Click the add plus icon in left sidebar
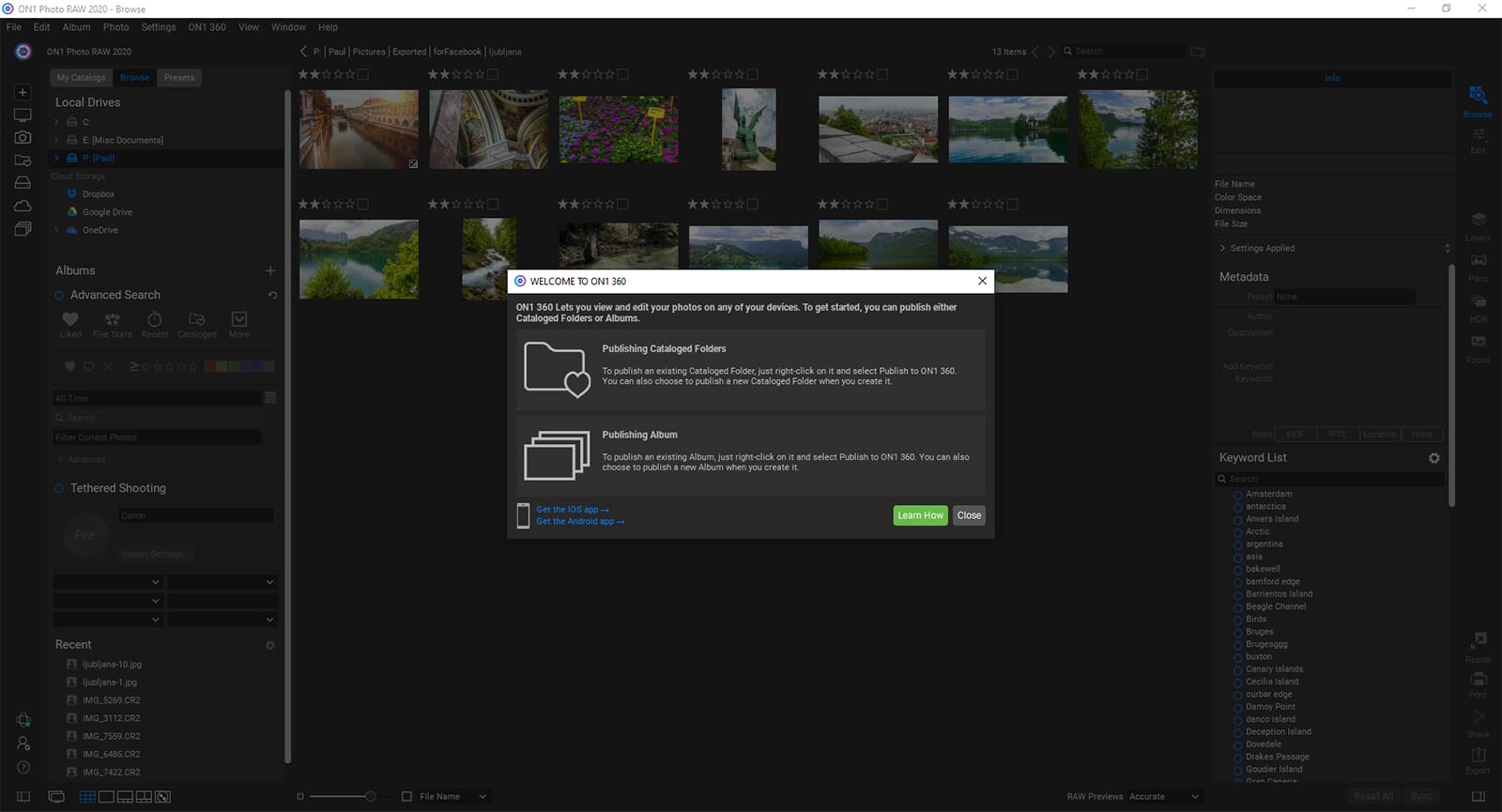Viewport: 1502px width, 812px height. pos(23,92)
